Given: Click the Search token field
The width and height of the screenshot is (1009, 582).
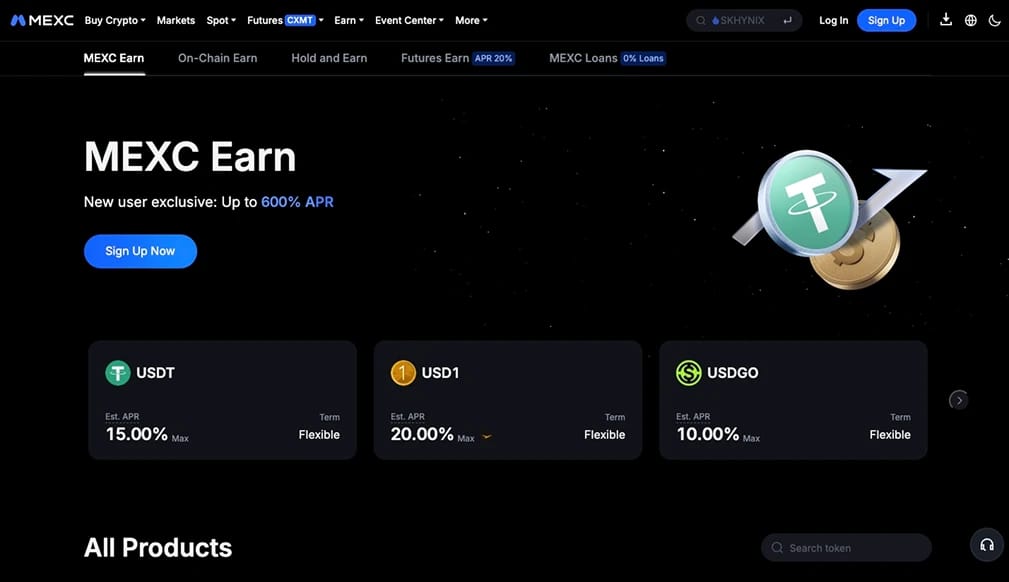Looking at the screenshot, I should pyautogui.click(x=846, y=548).
